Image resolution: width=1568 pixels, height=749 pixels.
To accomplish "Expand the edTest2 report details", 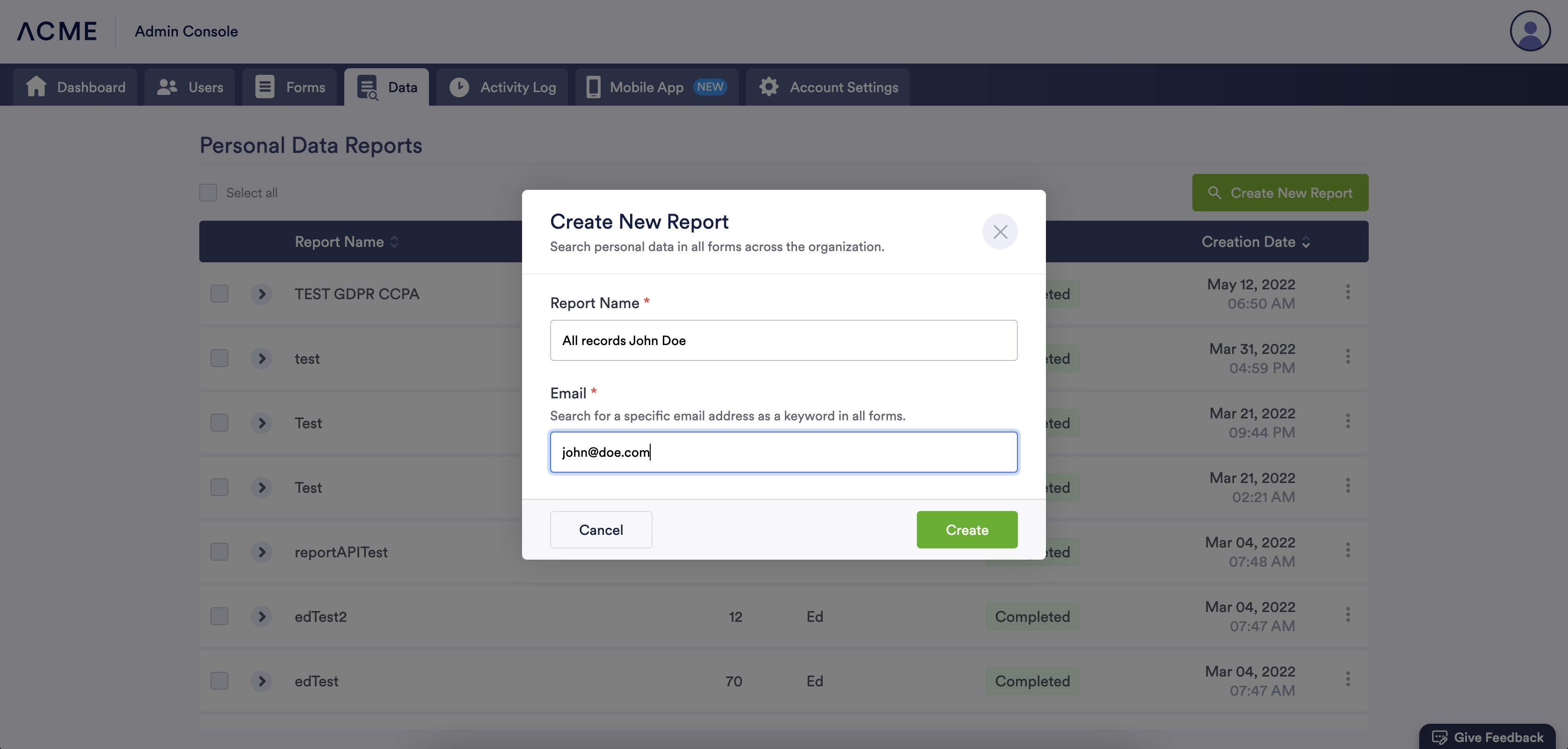I will click(x=262, y=616).
